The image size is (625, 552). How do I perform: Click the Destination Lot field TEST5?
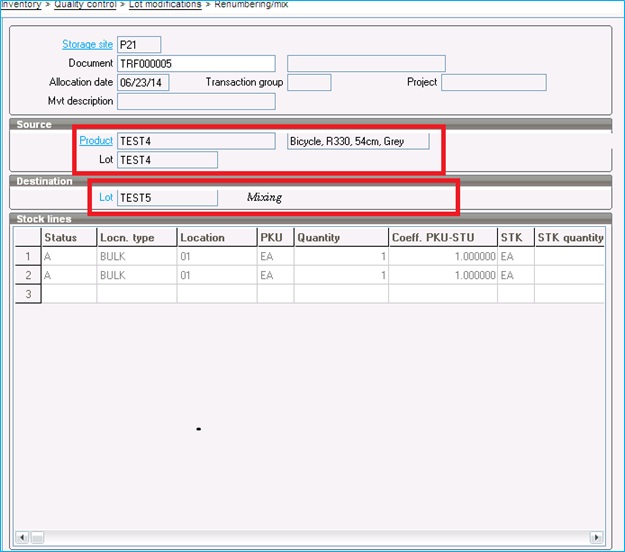point(167,198)
